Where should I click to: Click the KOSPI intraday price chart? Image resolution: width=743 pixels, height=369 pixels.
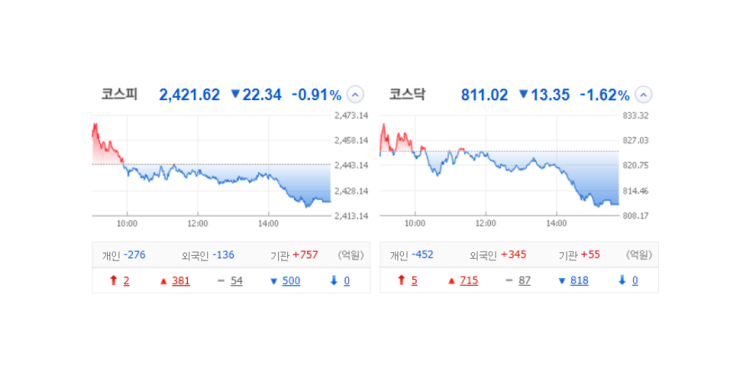211,165
